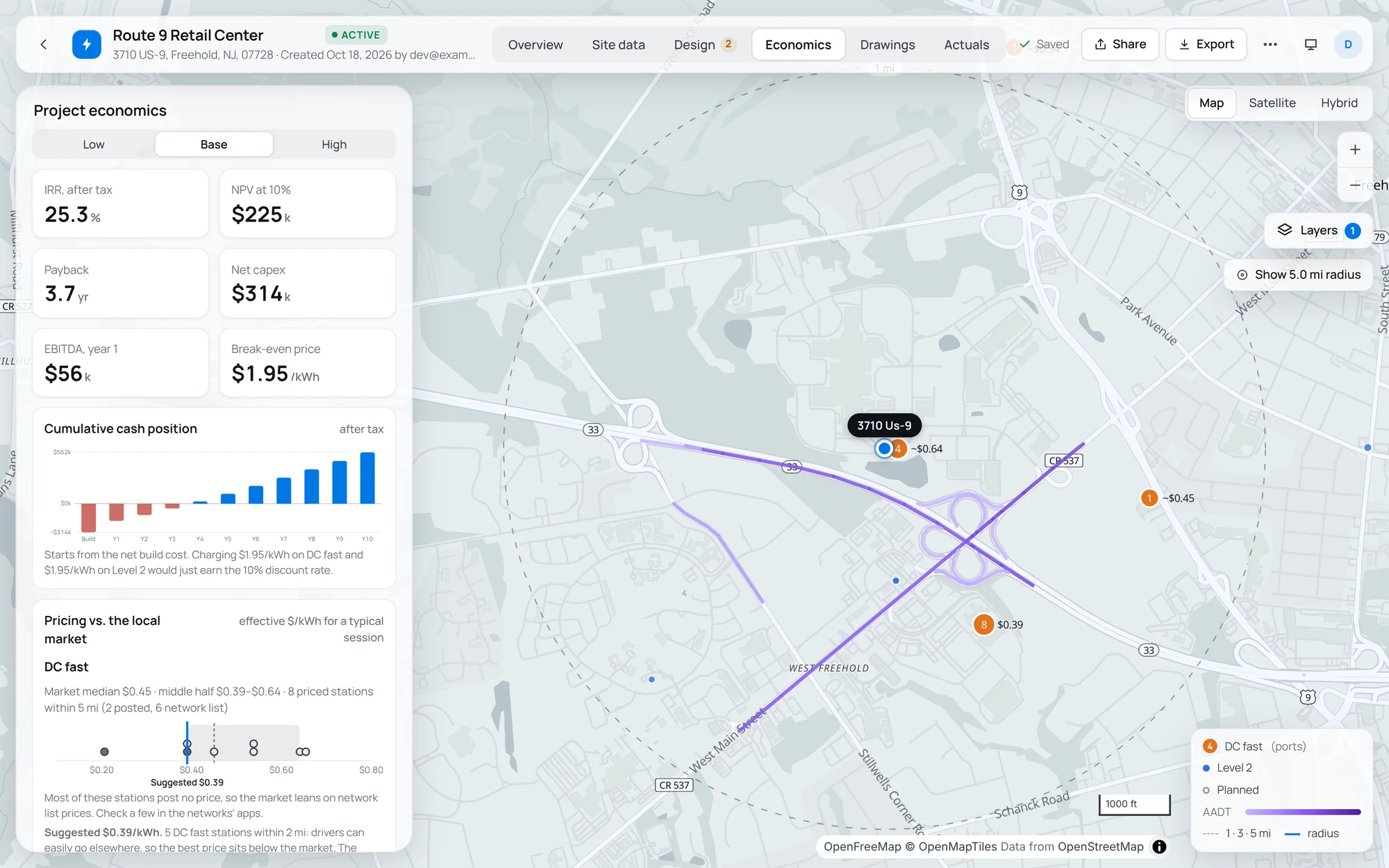1389x868 pixels.
Task: Open the three-dot more options menu
Action: pos(1270,44)
